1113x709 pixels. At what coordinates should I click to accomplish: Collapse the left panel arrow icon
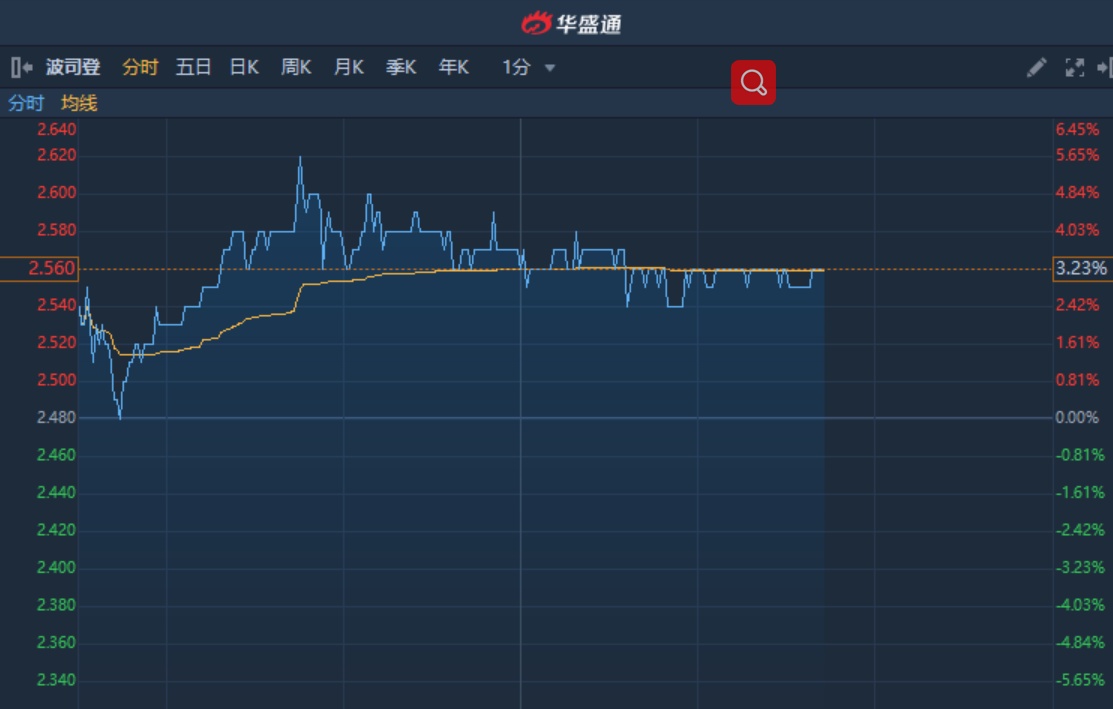[22, 67]
